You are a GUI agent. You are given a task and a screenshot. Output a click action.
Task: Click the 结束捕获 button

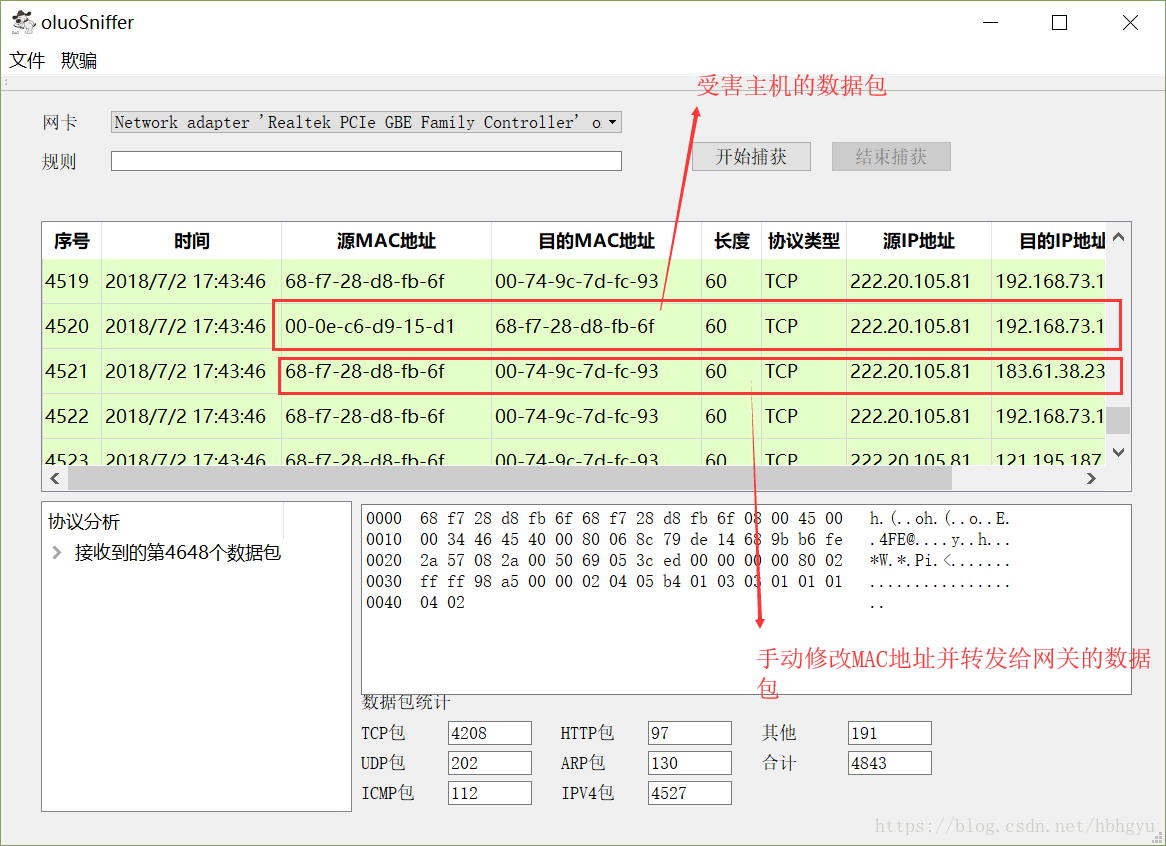pyautogui.click(x=891, y=157)
